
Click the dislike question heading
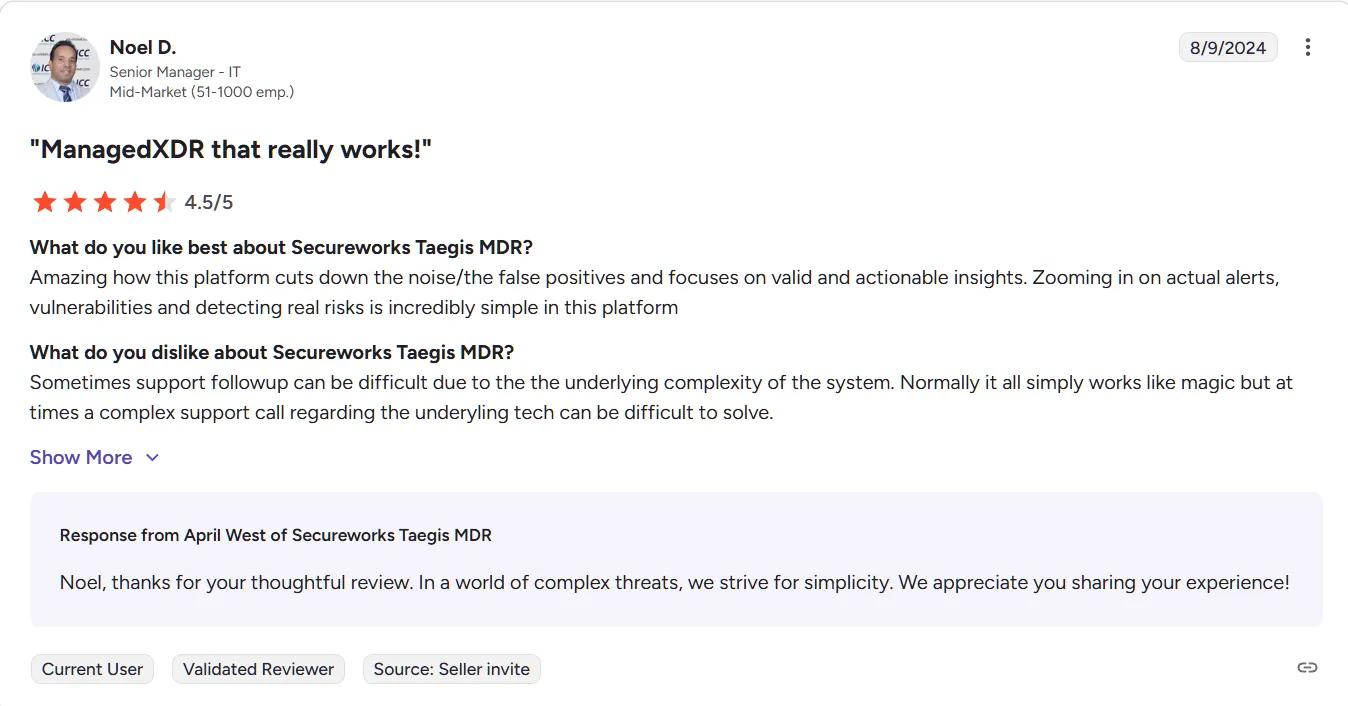(x=271, y=351)
